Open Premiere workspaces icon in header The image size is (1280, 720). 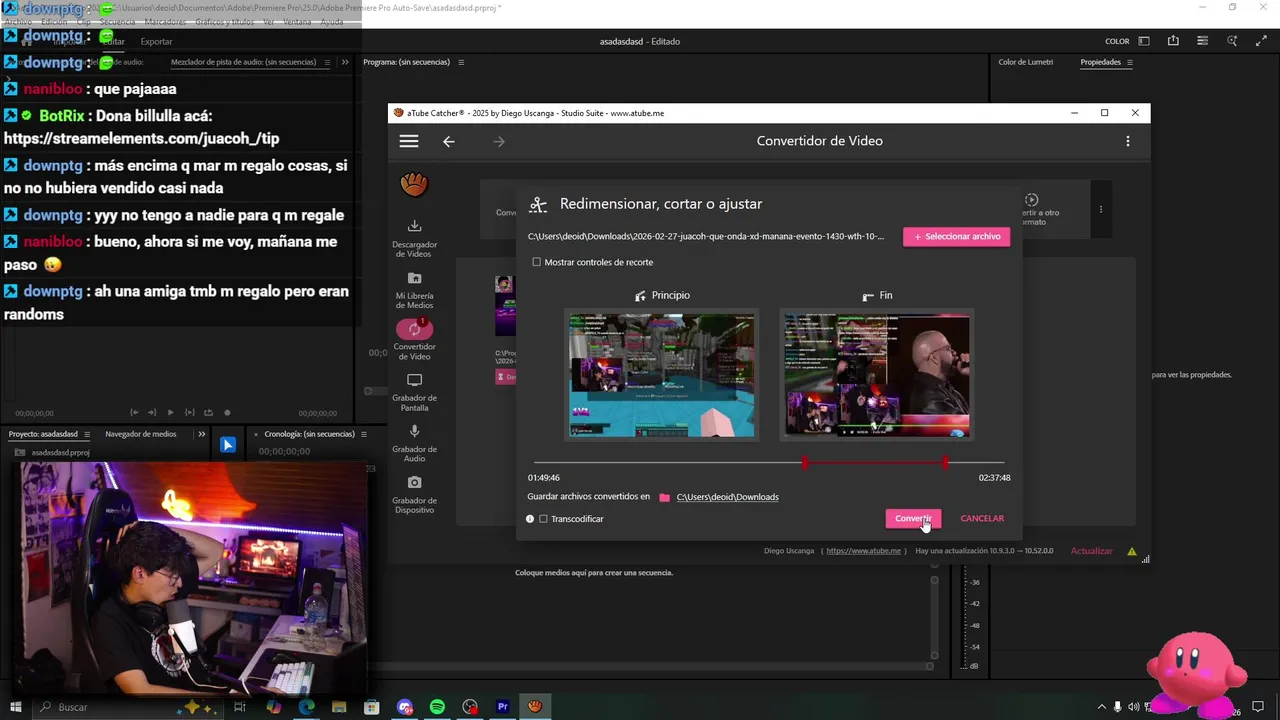1144,41
